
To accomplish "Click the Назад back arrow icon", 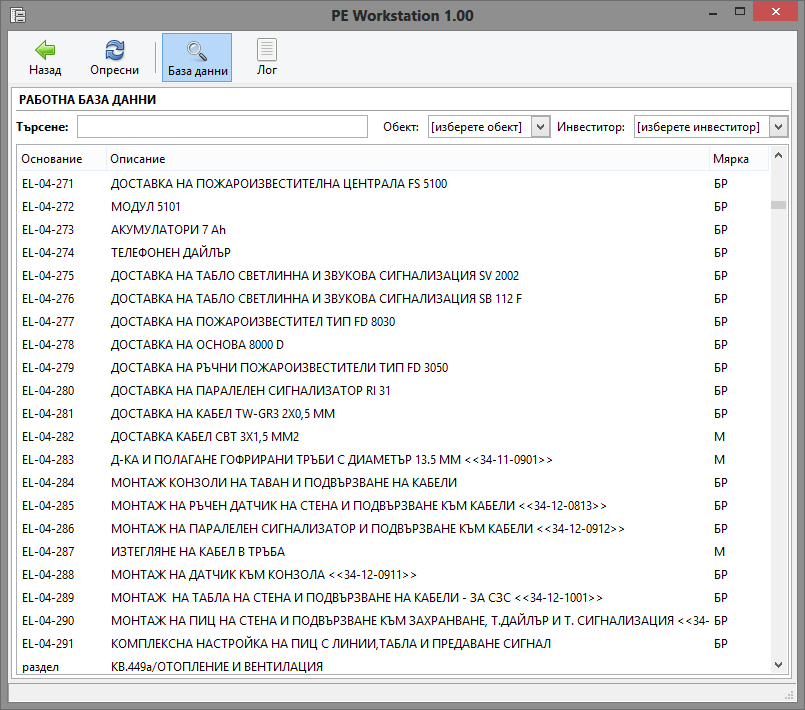I will pyautogui.click(x=45, y=50).
